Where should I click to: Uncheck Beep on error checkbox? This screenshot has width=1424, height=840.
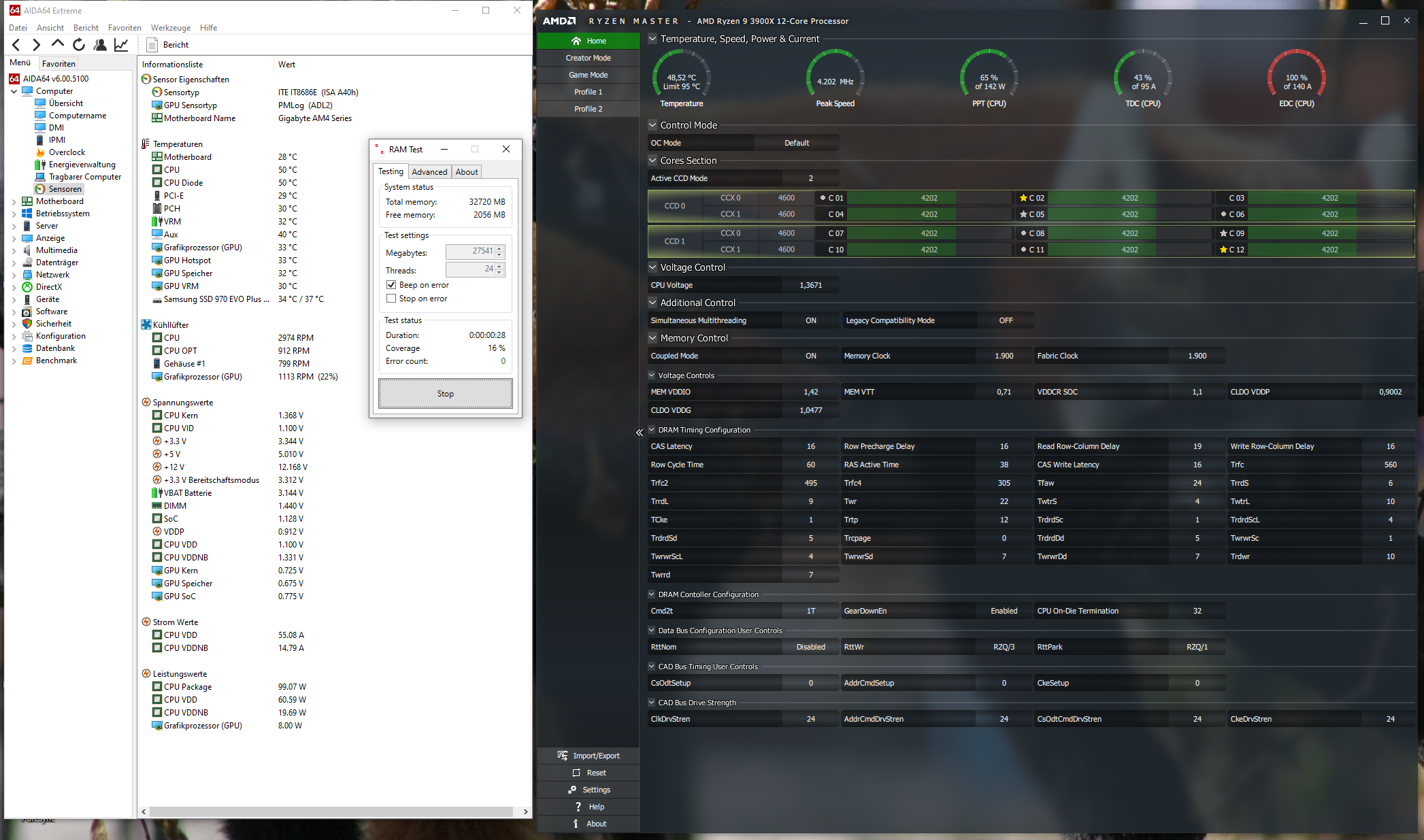click(x=391, y=285)
